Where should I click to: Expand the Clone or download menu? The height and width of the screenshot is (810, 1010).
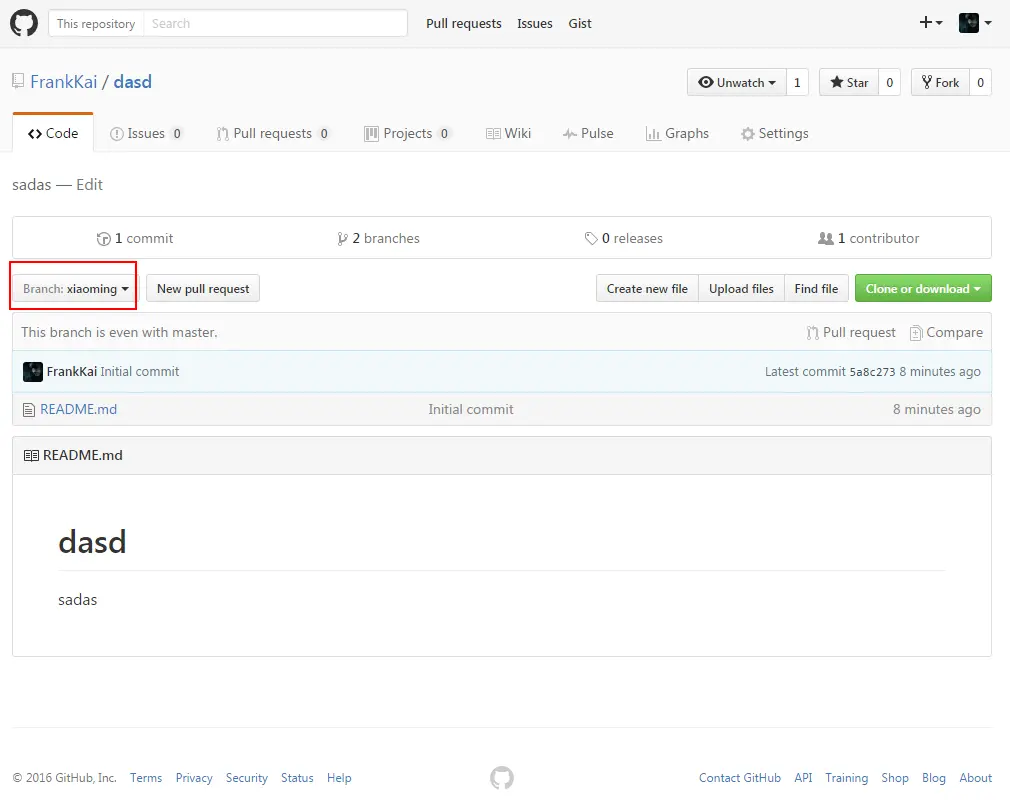923,288
